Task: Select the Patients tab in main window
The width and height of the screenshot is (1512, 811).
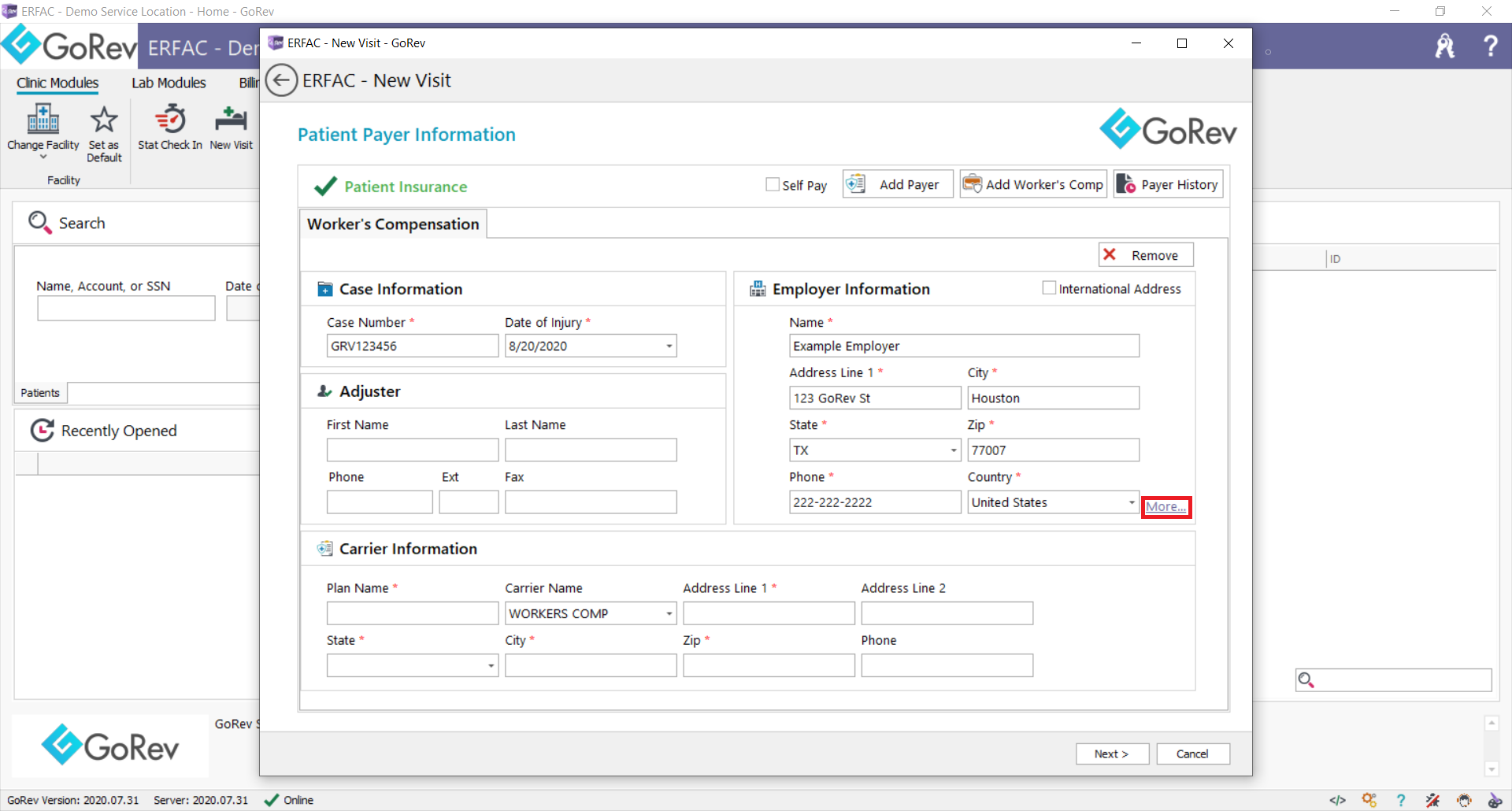Action: tap(40, 392)
